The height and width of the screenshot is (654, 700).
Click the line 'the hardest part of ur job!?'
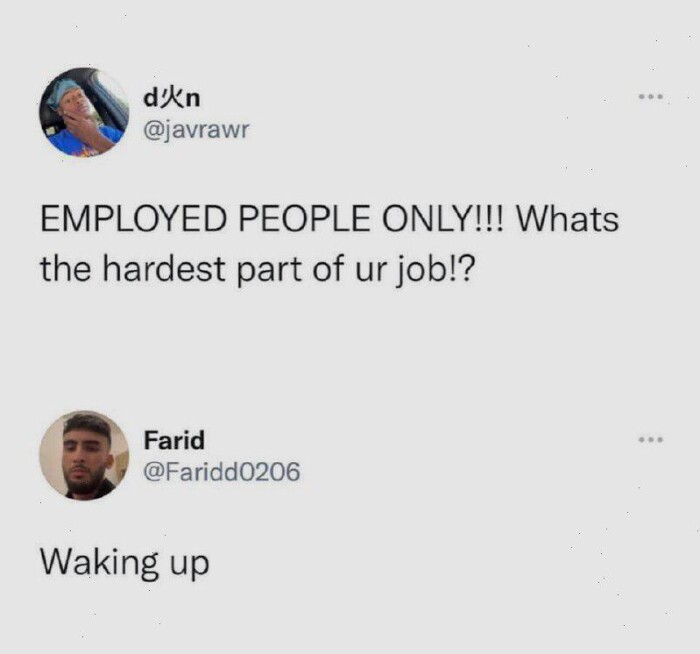(x=256, y=269)
